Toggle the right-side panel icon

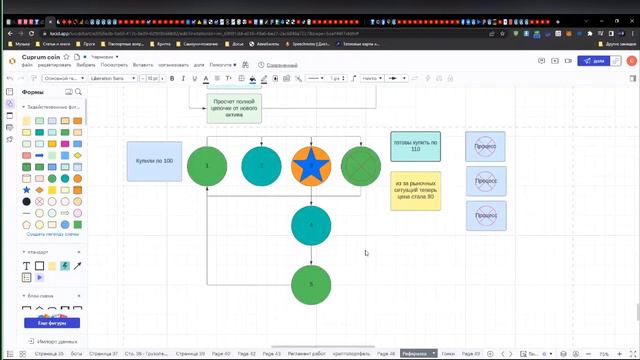coord(633,78)
